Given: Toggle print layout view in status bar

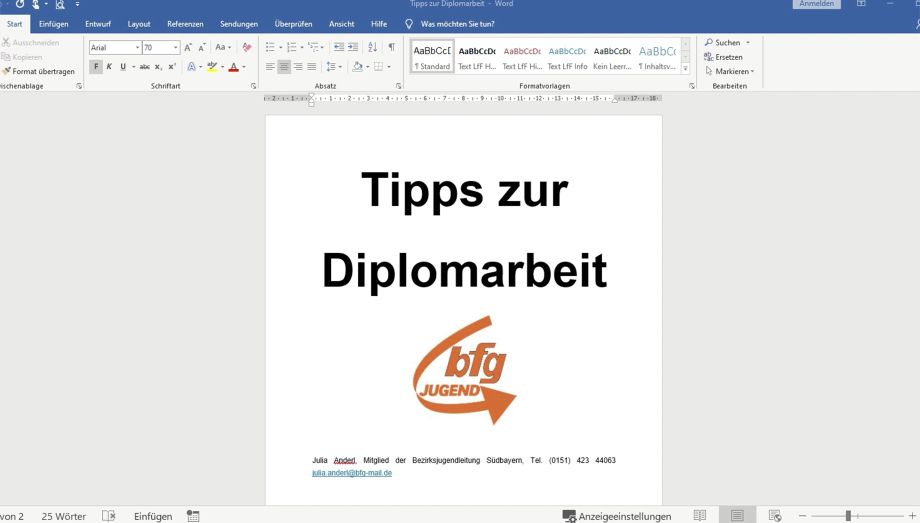Looking at the screenshot, I should 738,515.
